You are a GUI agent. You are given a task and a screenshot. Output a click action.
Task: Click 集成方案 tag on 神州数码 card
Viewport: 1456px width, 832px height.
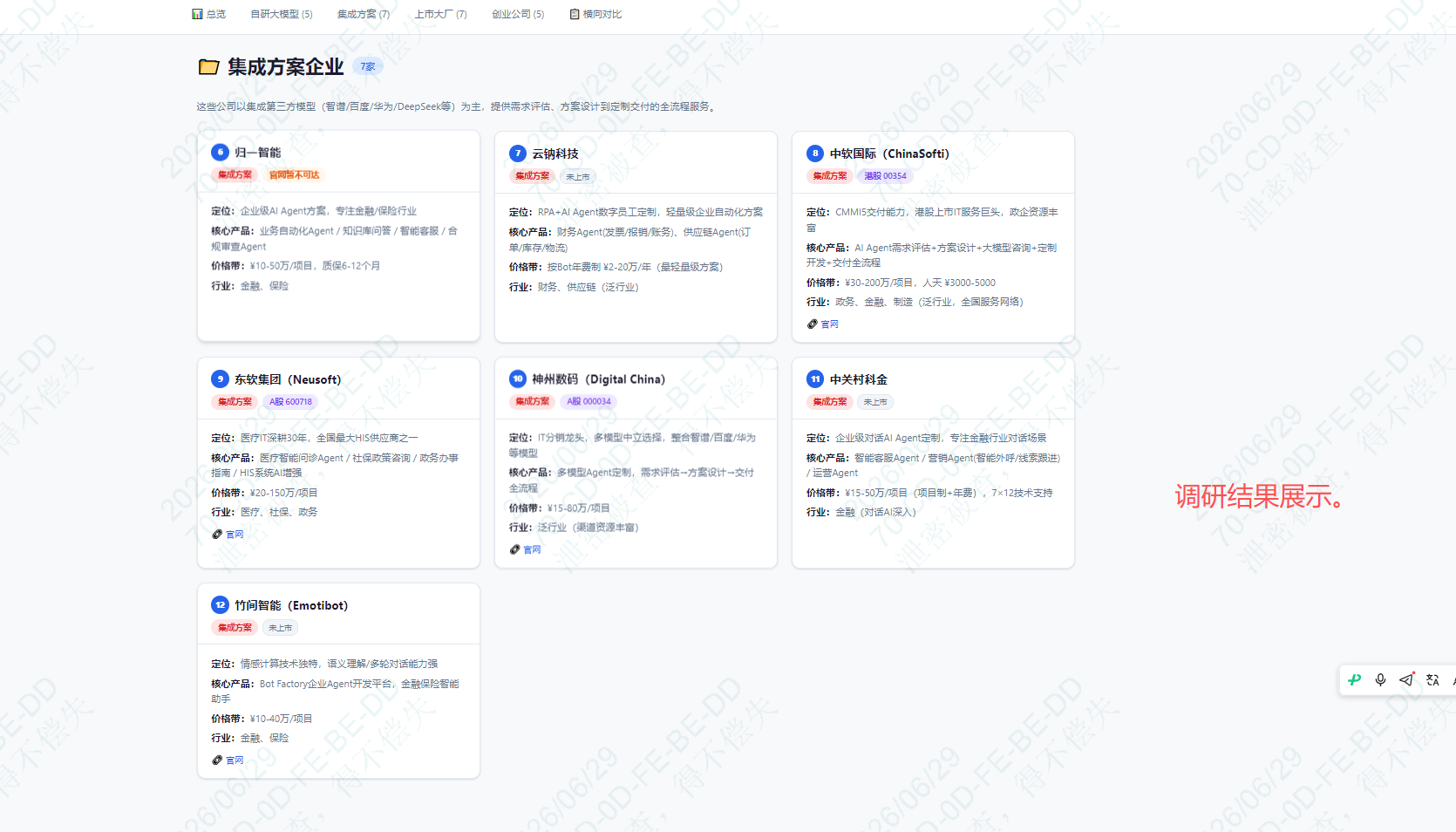click(x=532, y=402)
